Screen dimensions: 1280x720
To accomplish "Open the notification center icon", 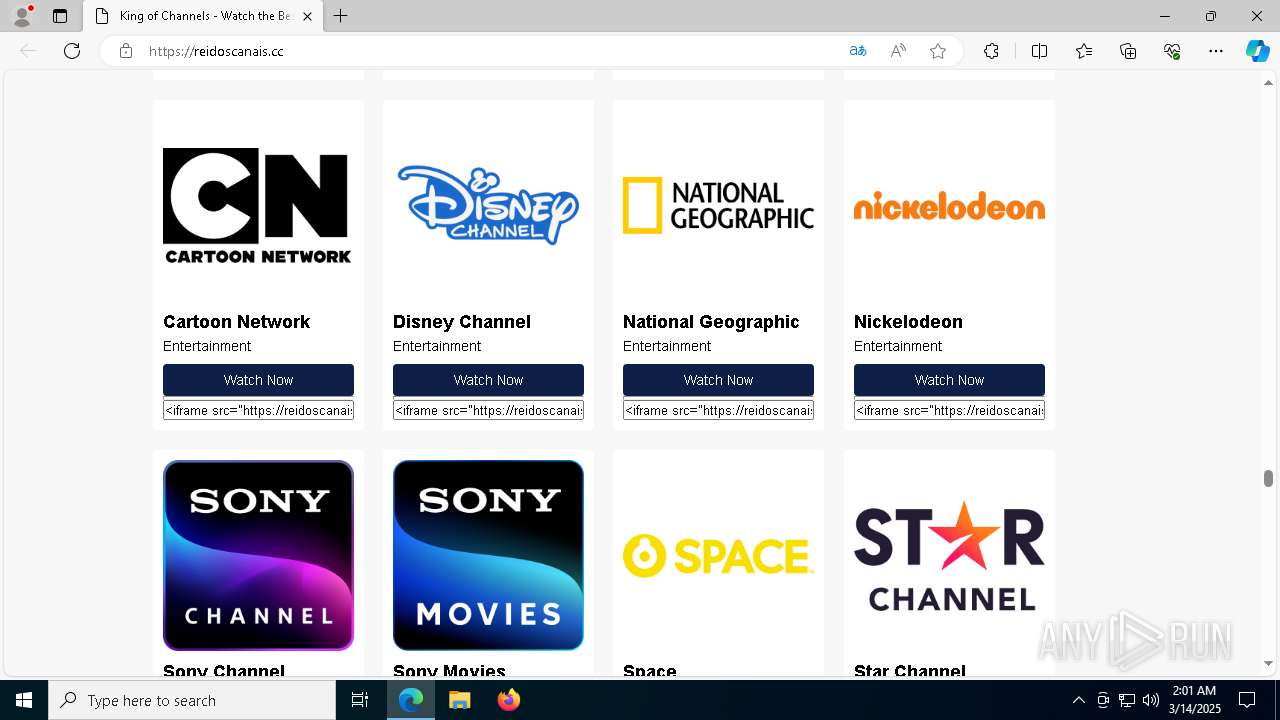I will pyautogui.click(x=1247, y=700).
